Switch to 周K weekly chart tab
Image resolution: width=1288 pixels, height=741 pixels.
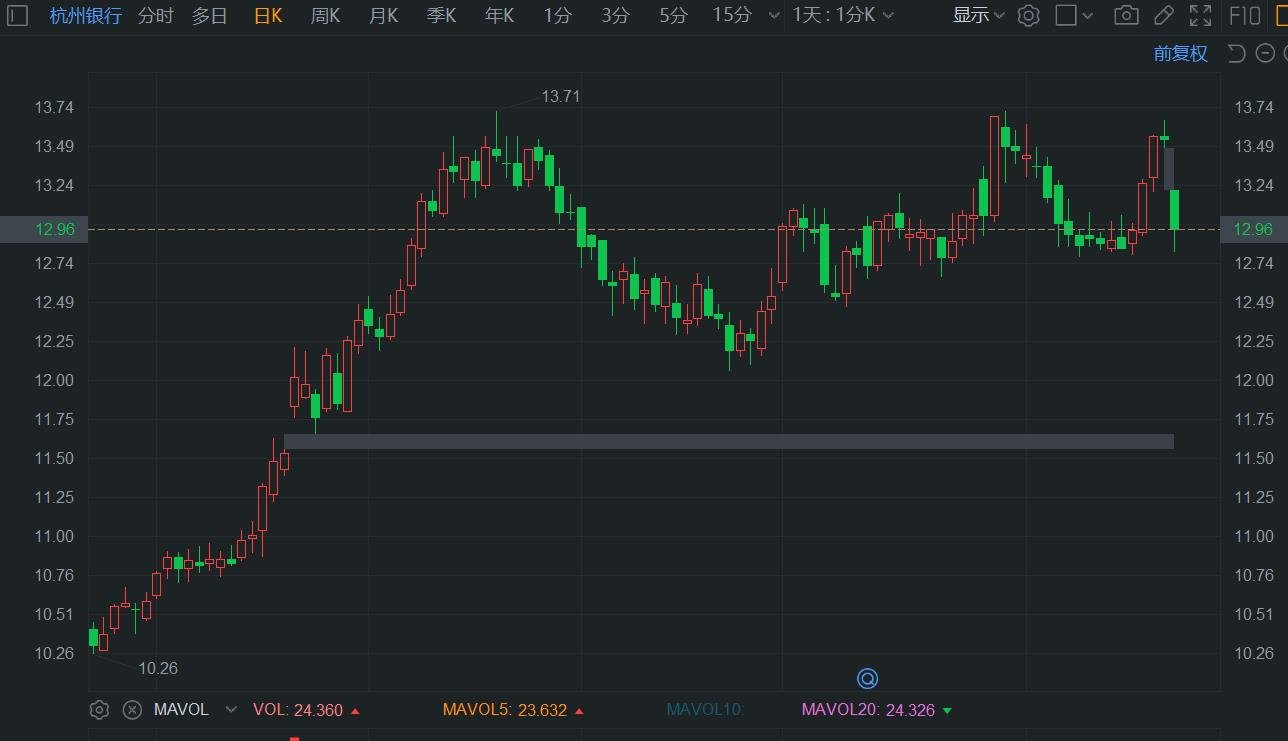tap(325, 15)
